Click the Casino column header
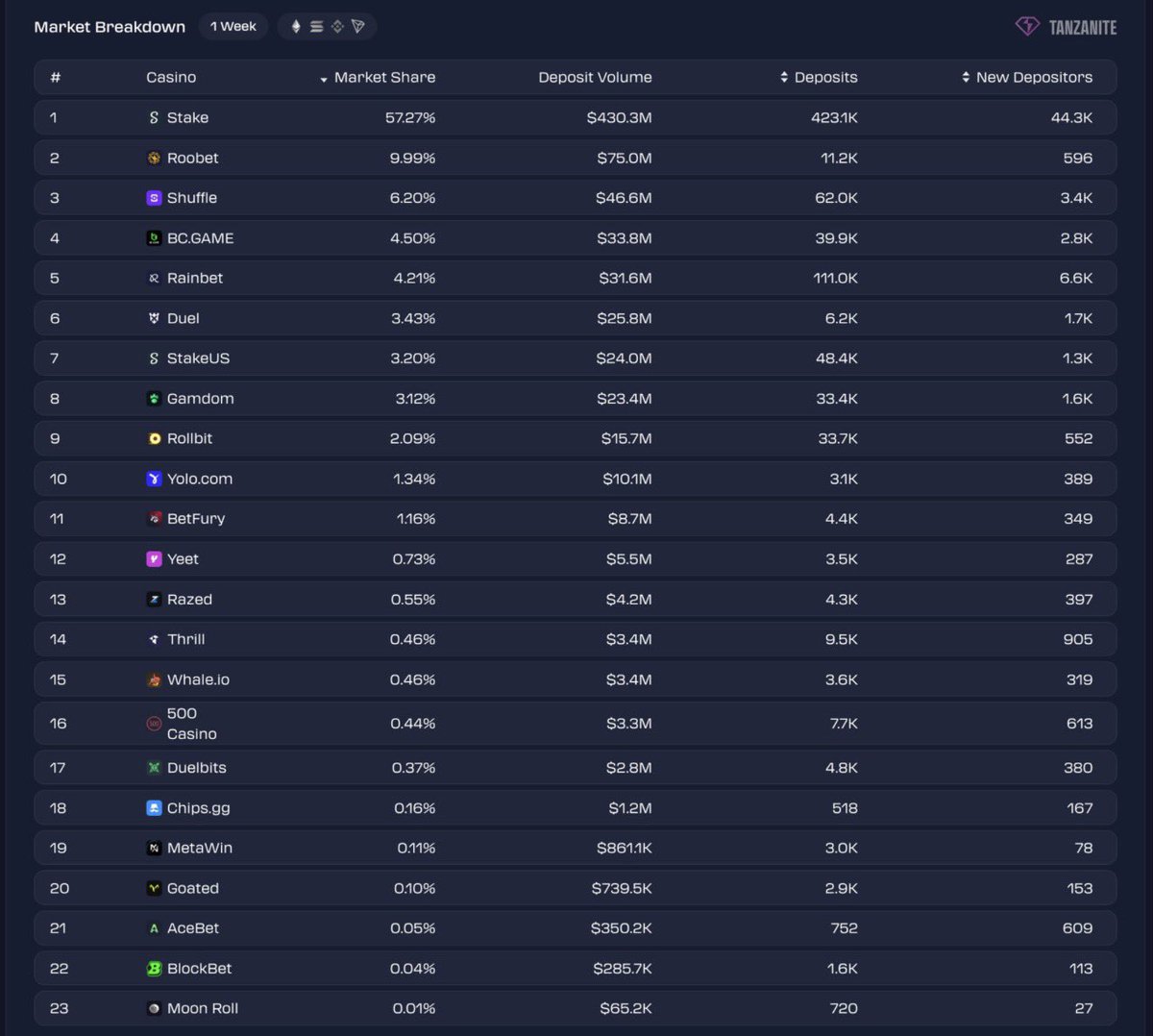 [x=171, y=77]
